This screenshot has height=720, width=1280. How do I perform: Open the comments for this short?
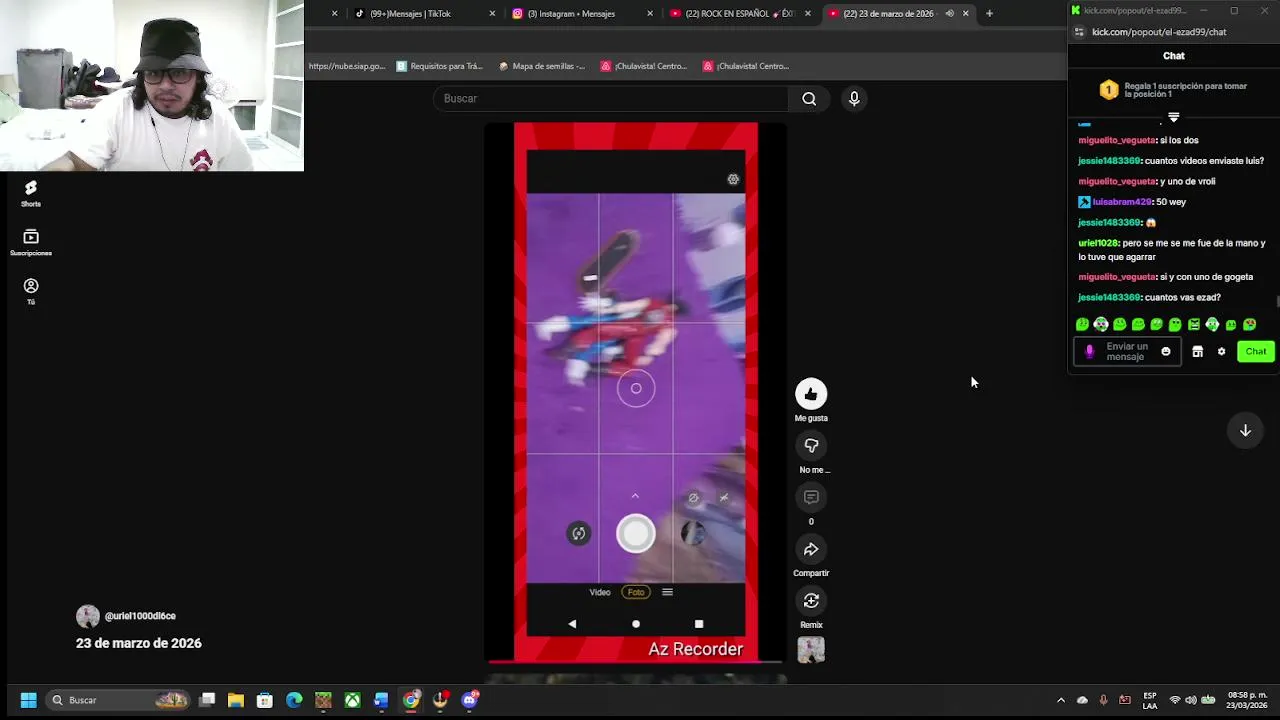(x=811, y=498)
